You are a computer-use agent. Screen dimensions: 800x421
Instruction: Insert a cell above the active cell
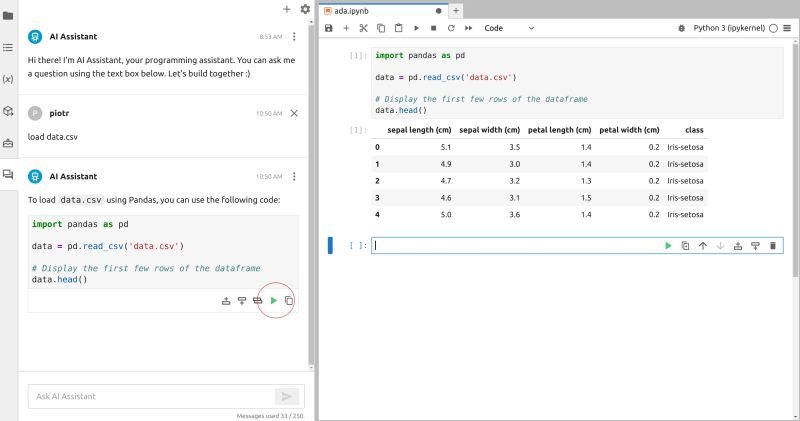point(738,246)
